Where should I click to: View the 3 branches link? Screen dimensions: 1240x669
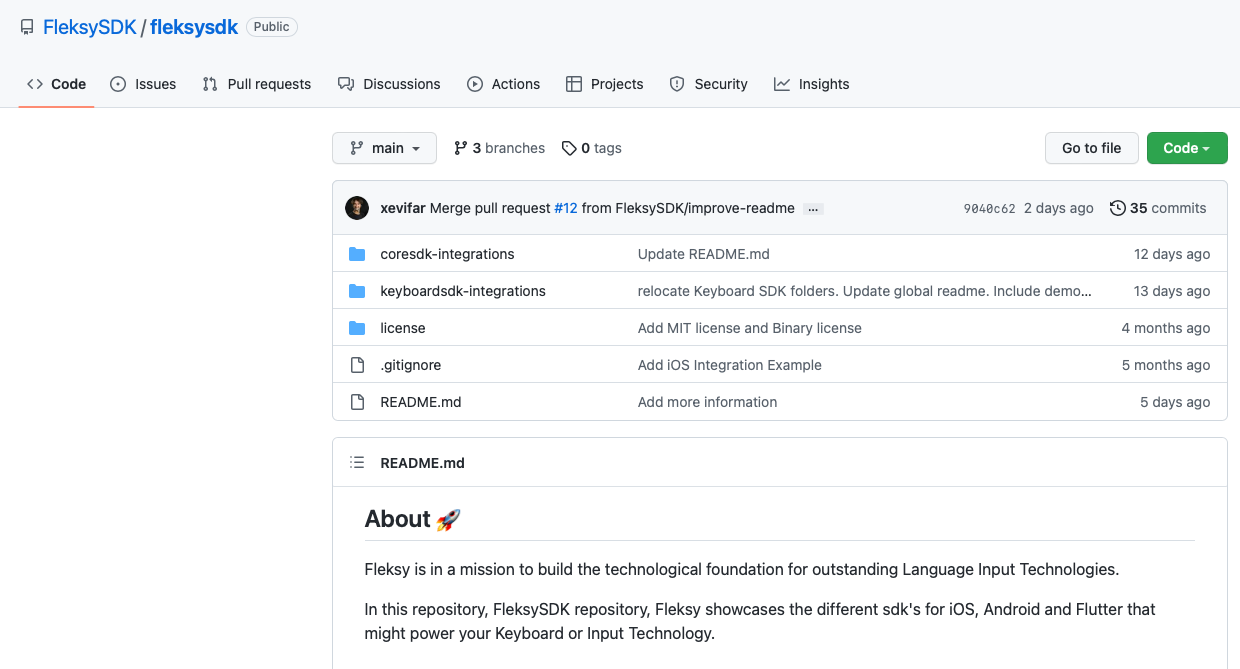499,148
